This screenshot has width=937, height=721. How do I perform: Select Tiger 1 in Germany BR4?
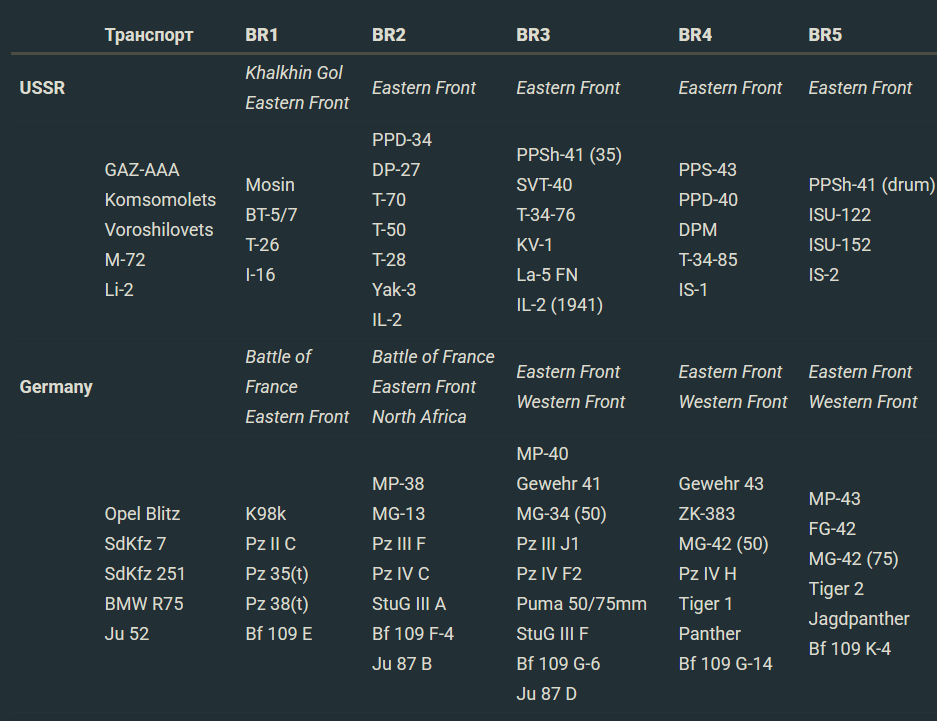(705, 604)
